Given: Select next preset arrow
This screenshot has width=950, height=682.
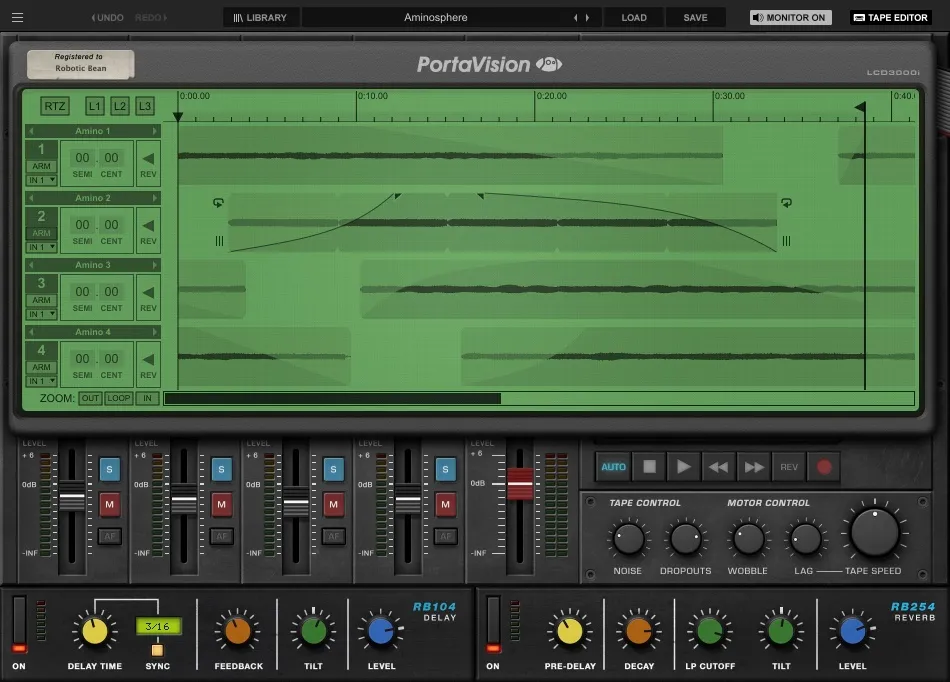Looking at the screenshot, I should click(587, 18).
